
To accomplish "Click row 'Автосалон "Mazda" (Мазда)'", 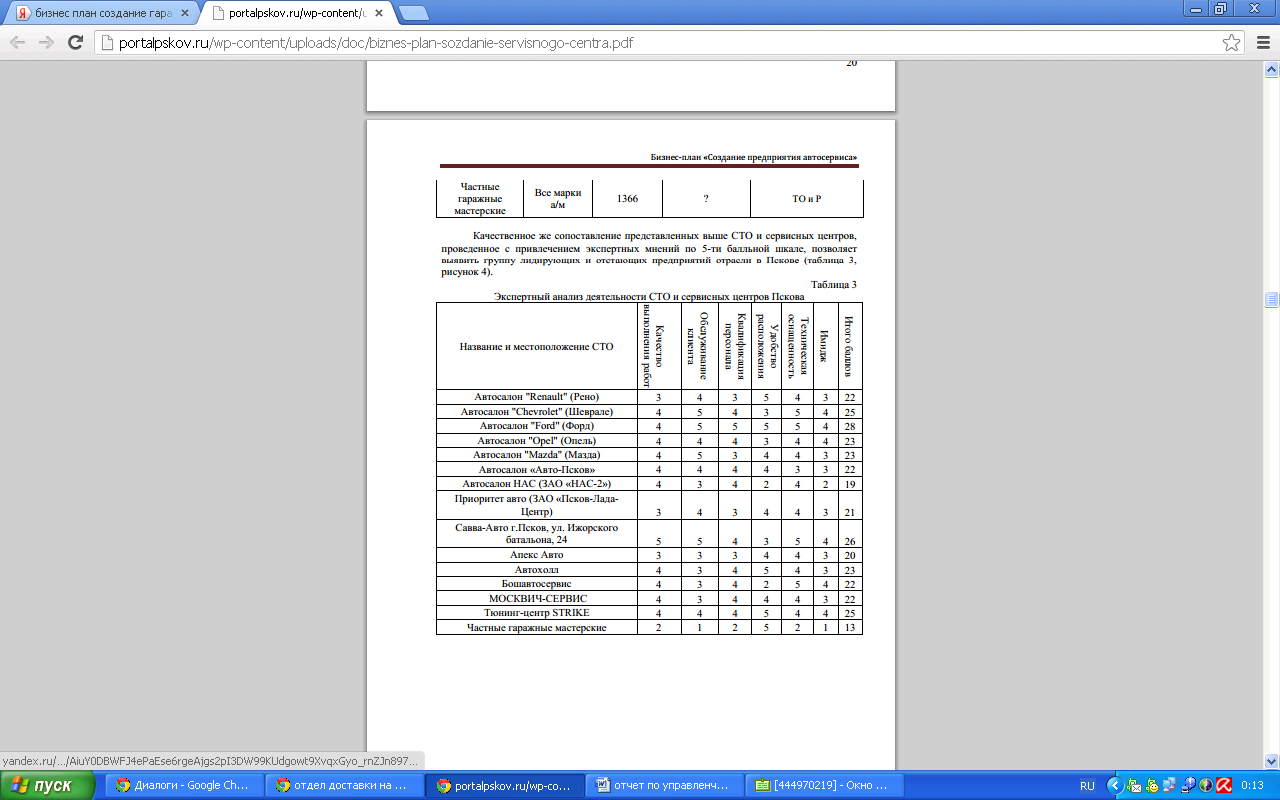I will point(536,455).
